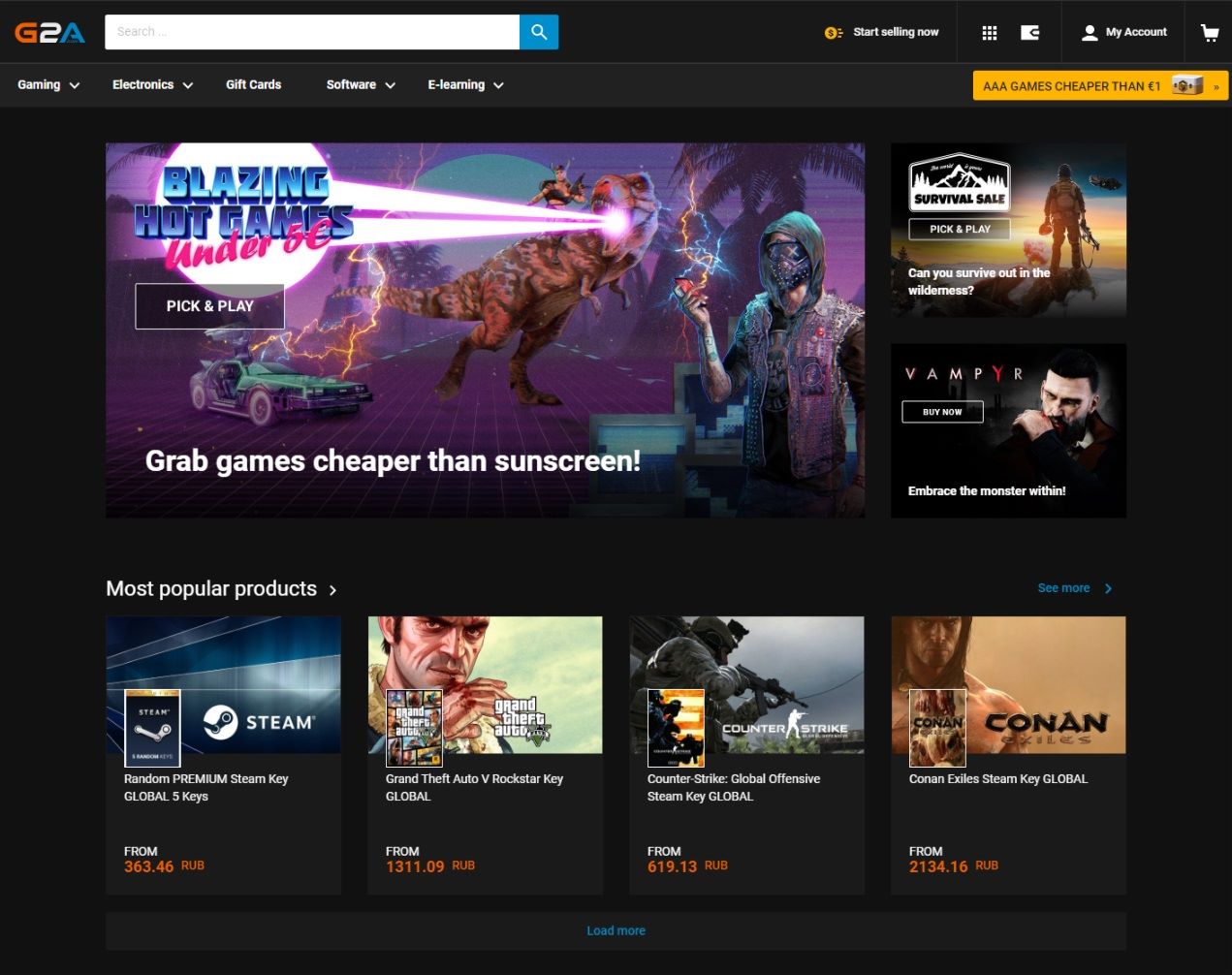
Task: Expand the Gaming chevron arrow
Action: click(75, 85)
